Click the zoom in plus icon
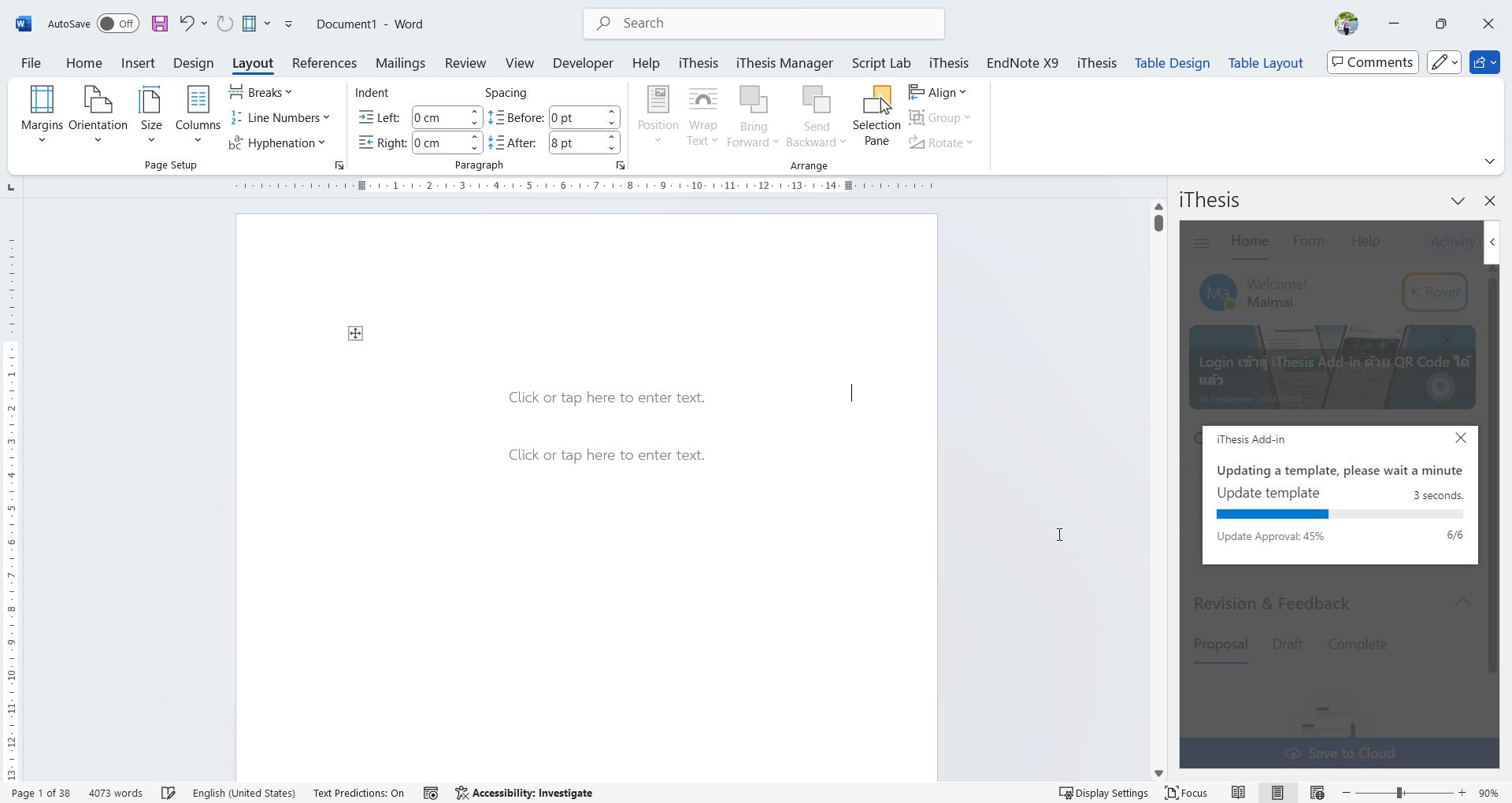1512x803 pixels. coord(1462,793)
